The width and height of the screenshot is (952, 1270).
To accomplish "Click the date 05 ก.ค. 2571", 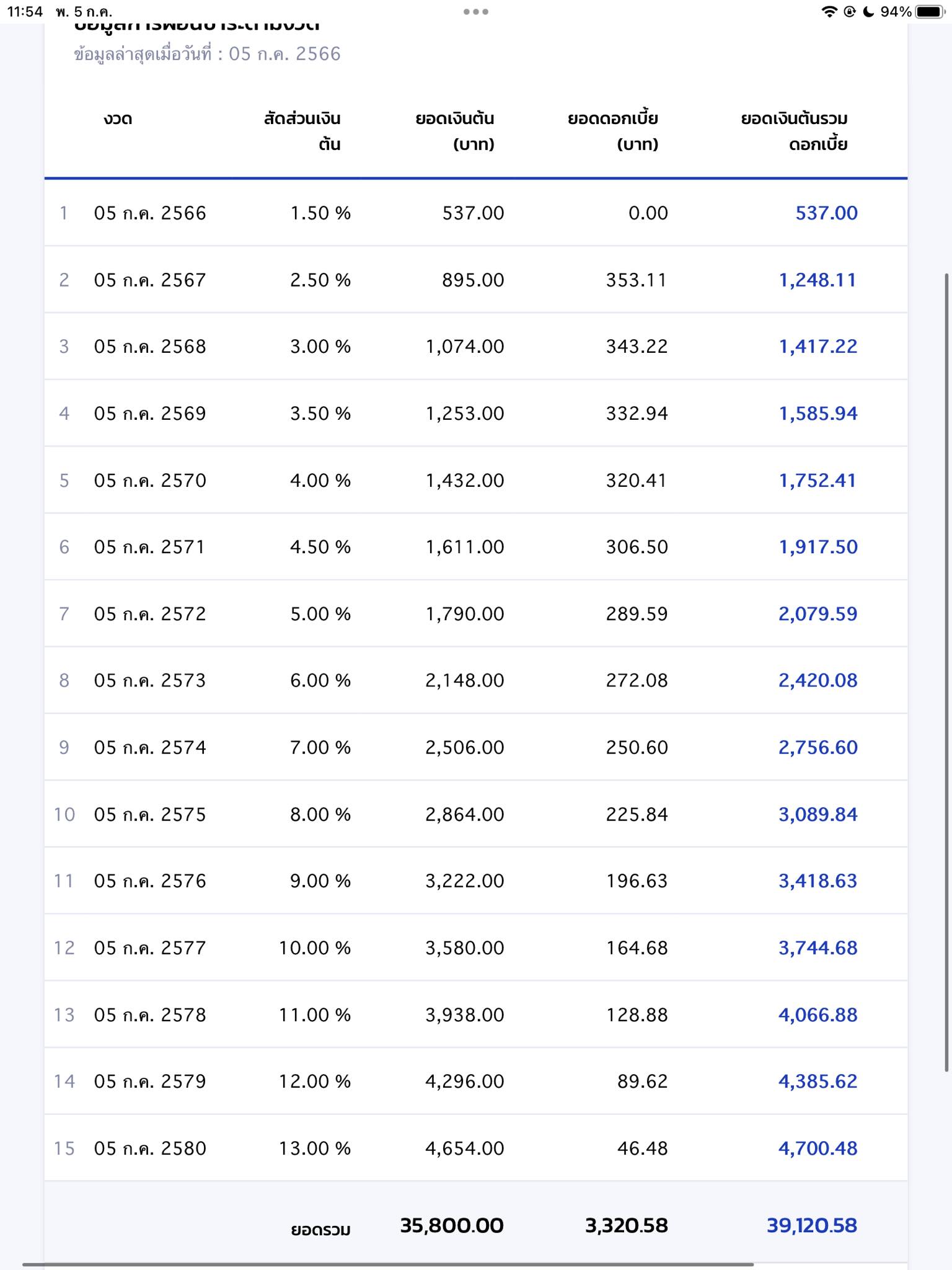I will (x=149, y=546).
